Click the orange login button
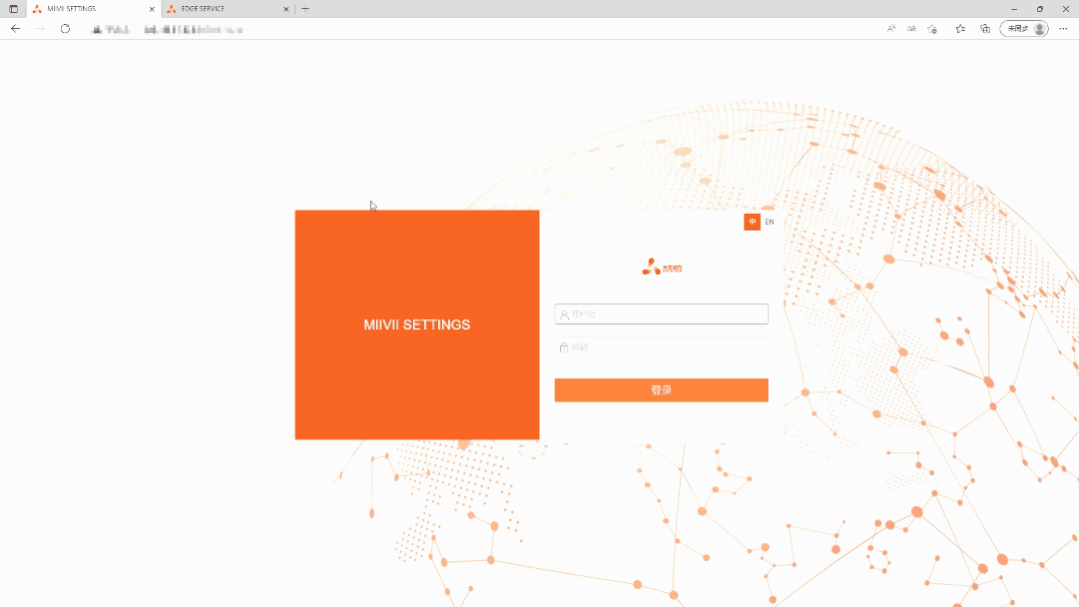Viewport: 1079px width, 607px height. pos(661,390)
